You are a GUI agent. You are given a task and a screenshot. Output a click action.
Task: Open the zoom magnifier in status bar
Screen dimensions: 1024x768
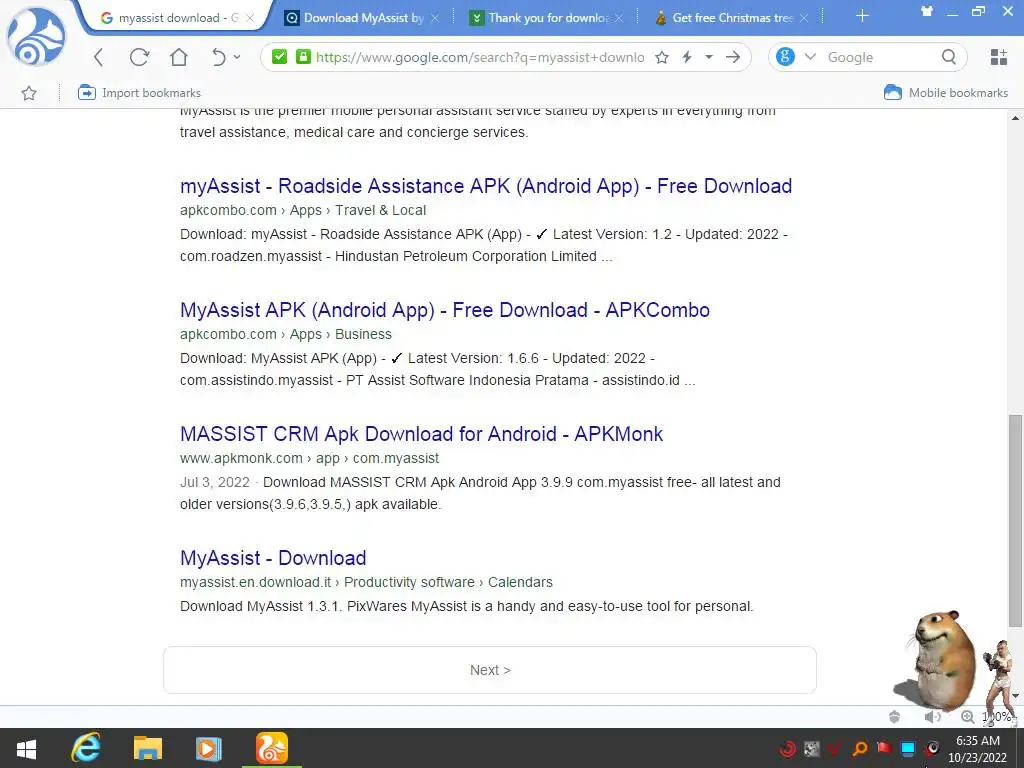(x=967, y=716)
